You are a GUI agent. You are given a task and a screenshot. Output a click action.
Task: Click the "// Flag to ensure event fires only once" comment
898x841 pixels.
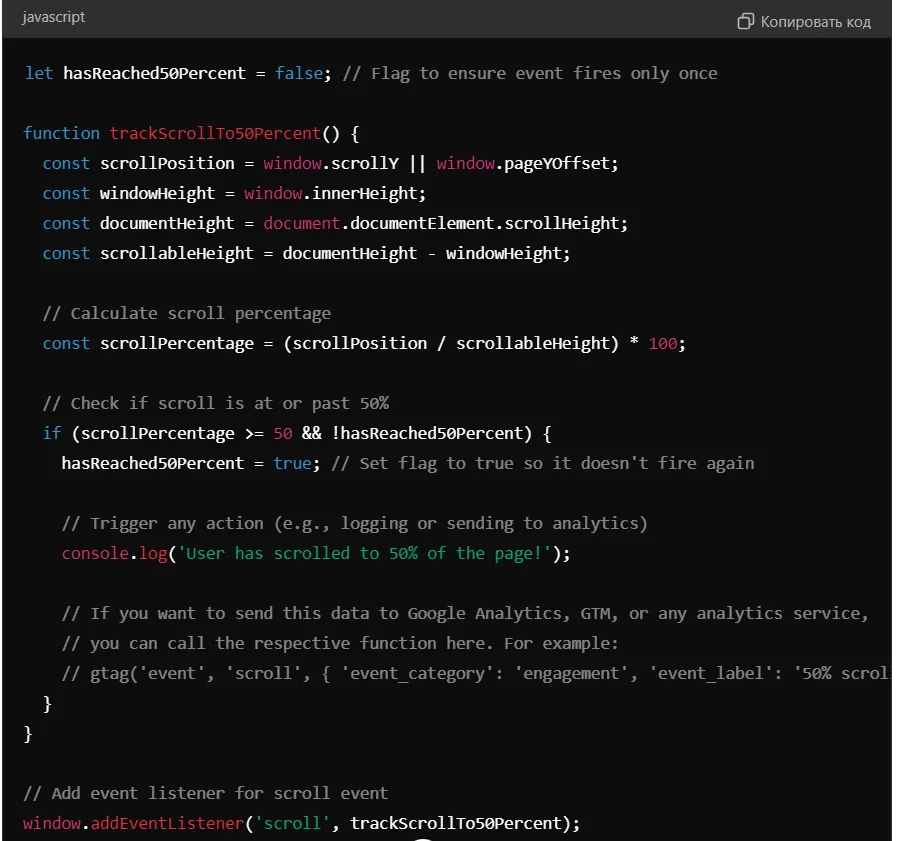pyautogui.click(x=530, y=73)
